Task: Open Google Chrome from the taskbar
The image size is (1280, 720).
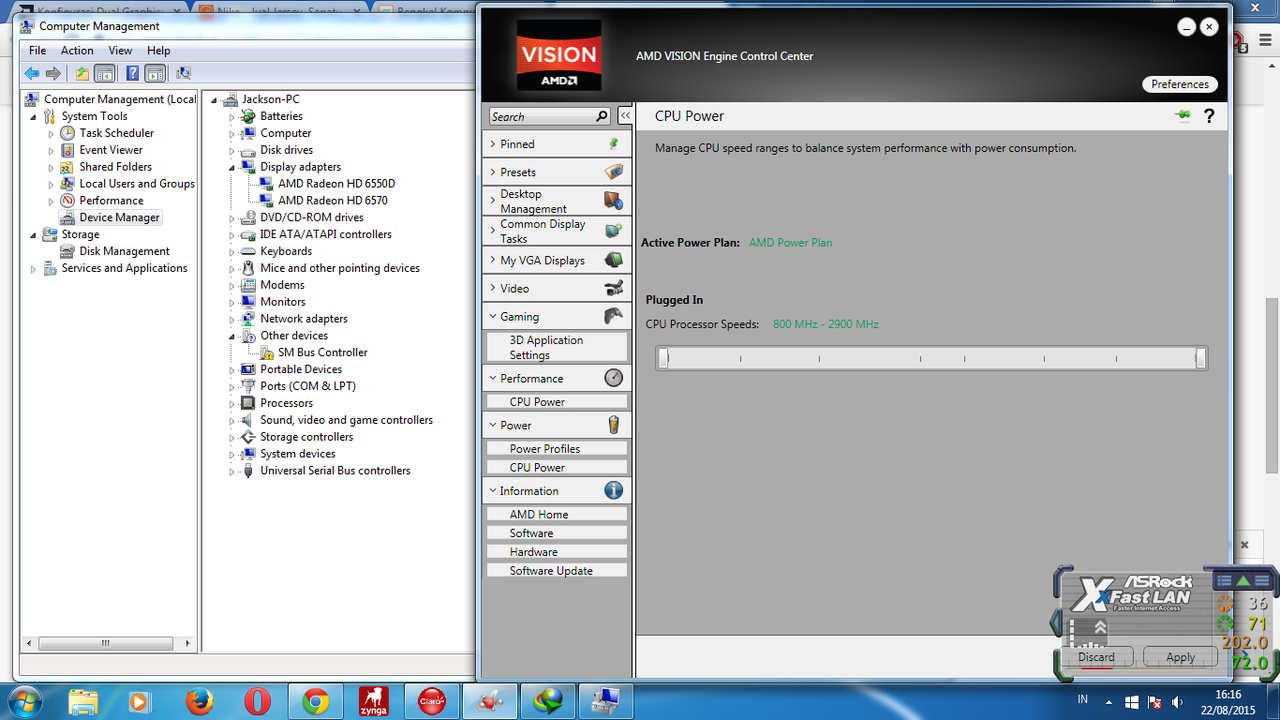Action: coord(316,702)
